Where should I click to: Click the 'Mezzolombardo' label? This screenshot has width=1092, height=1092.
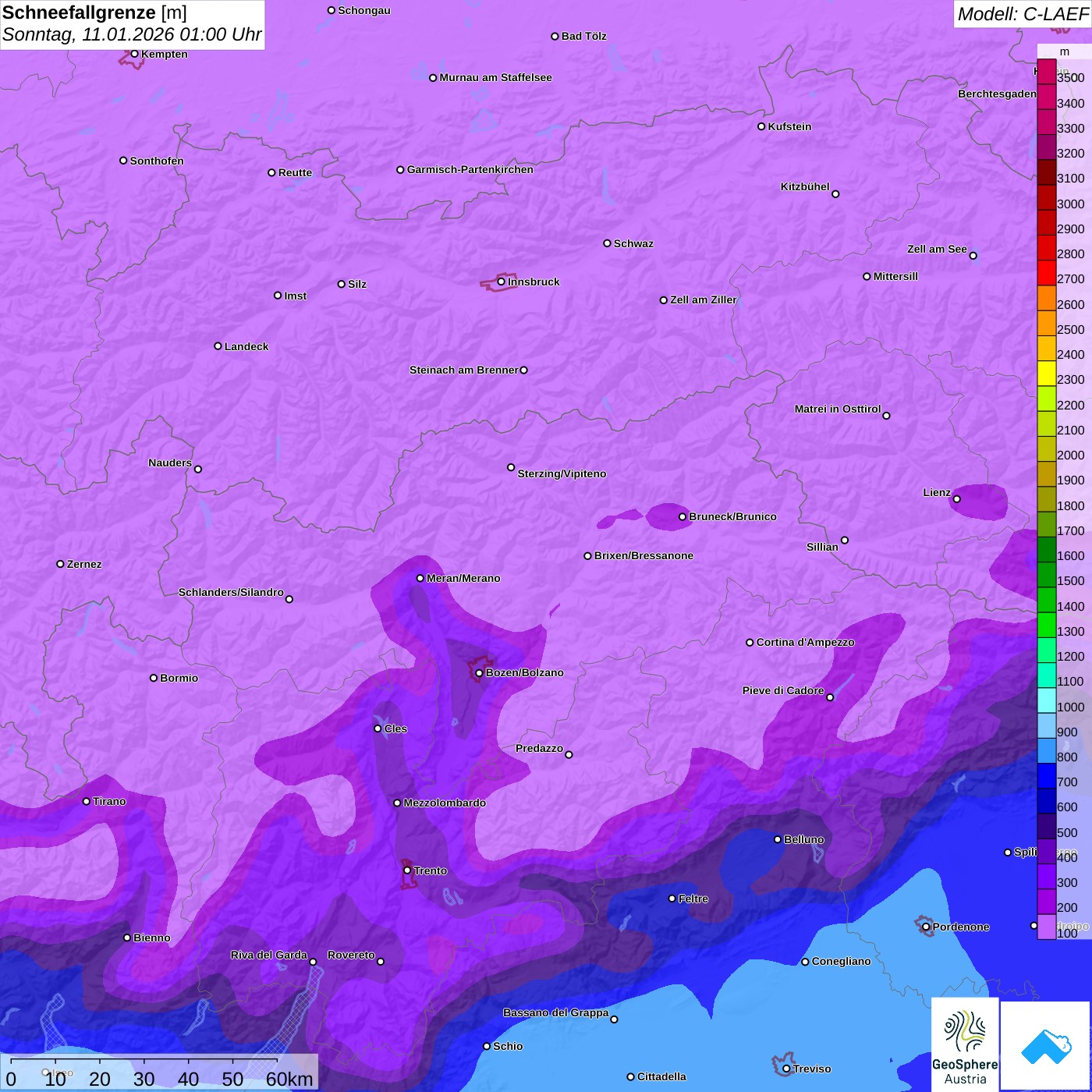445,803
